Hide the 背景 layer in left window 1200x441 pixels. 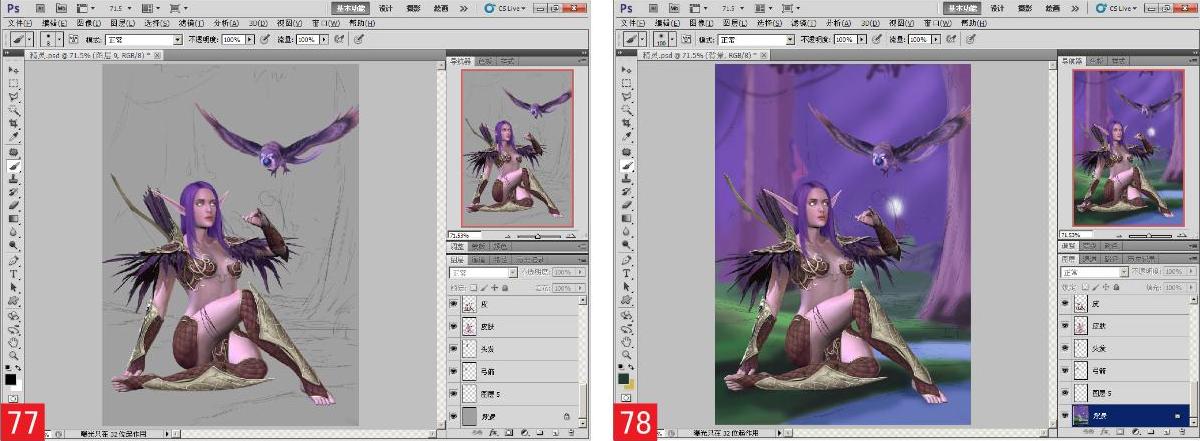pyautogui.click(x=453, y=415)
